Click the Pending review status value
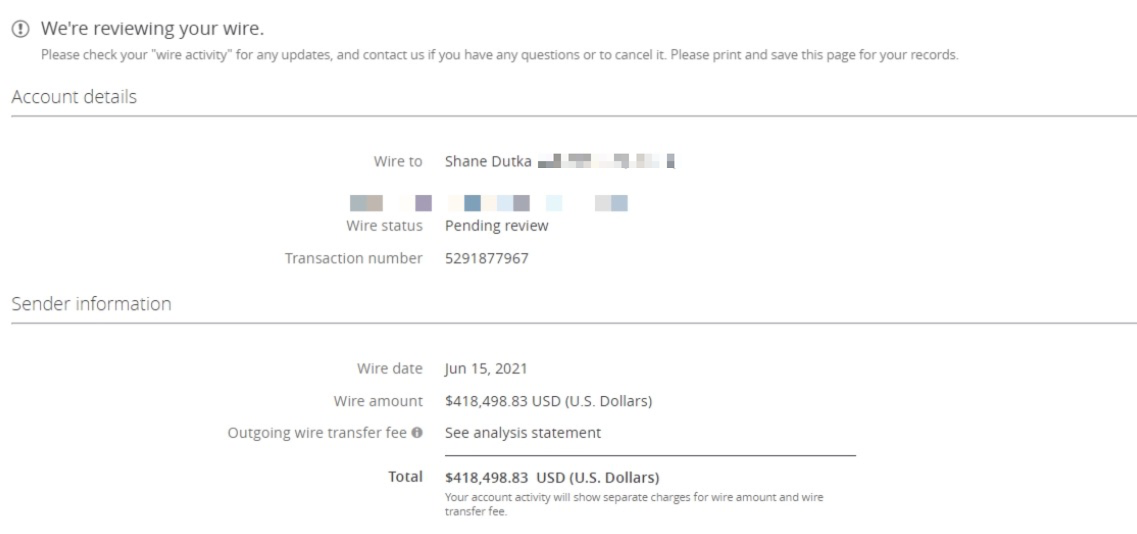This screenshot has height=534, width=1137. pos(496,226)
